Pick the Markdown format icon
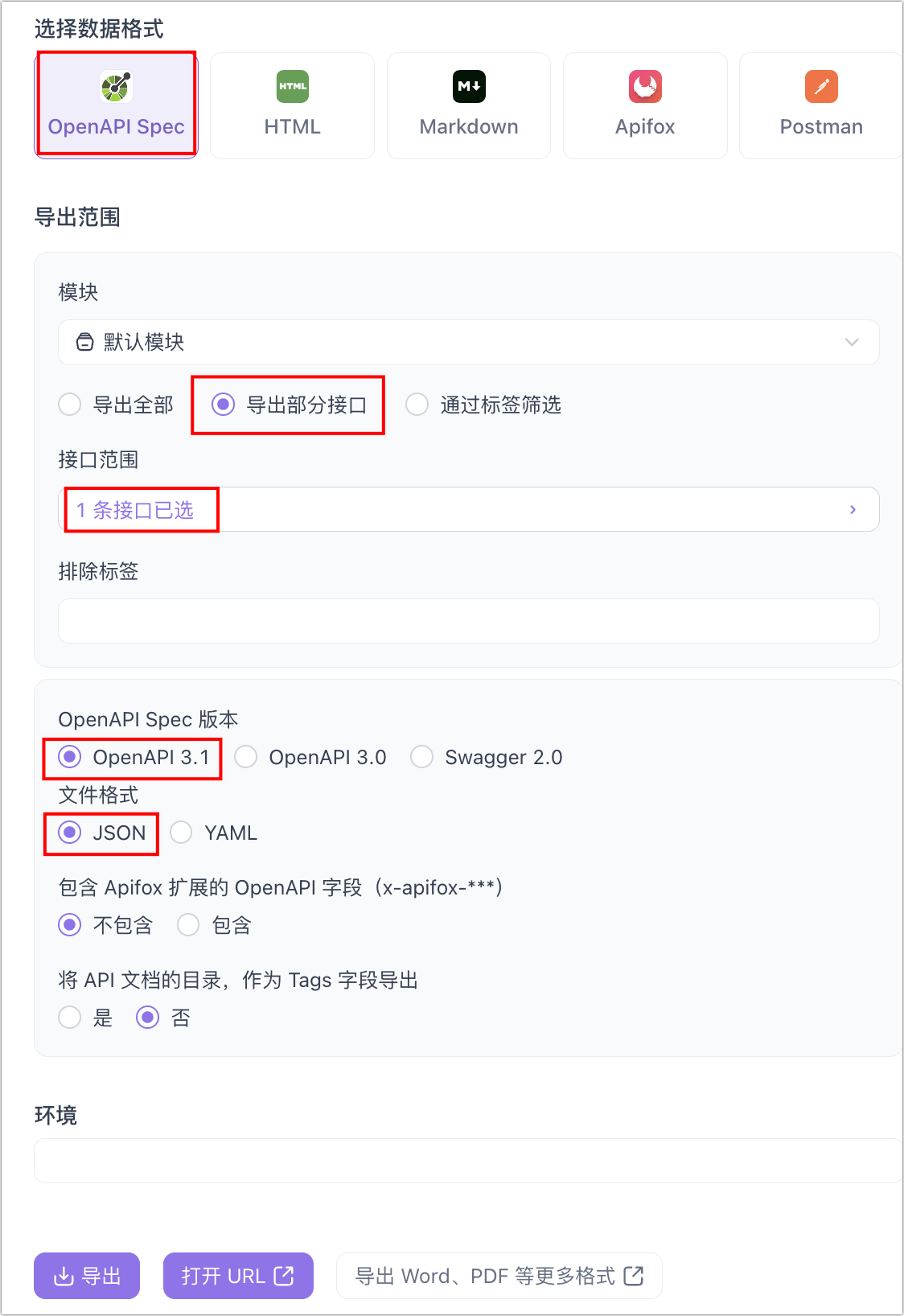The height and width of the screenshot is (1316, 904). point(469,87)
